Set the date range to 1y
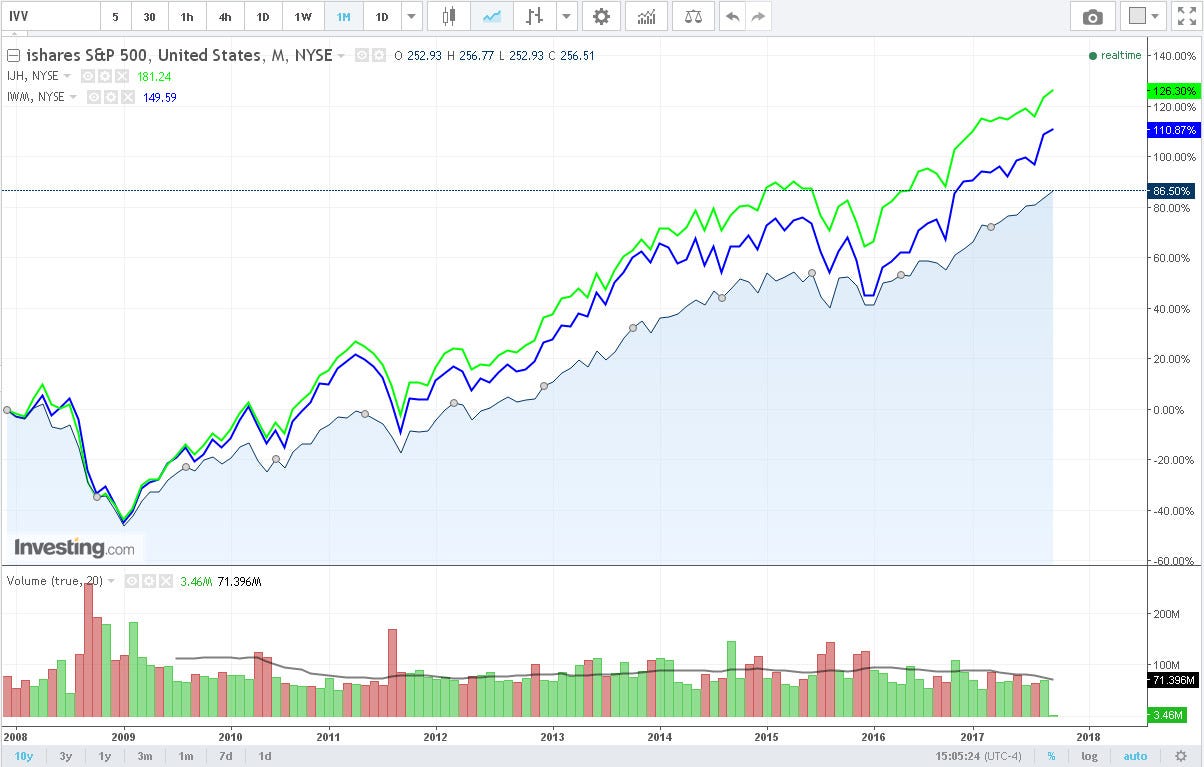The width and height of the screenshot is (1204, 767). click(x=105, y=756)
